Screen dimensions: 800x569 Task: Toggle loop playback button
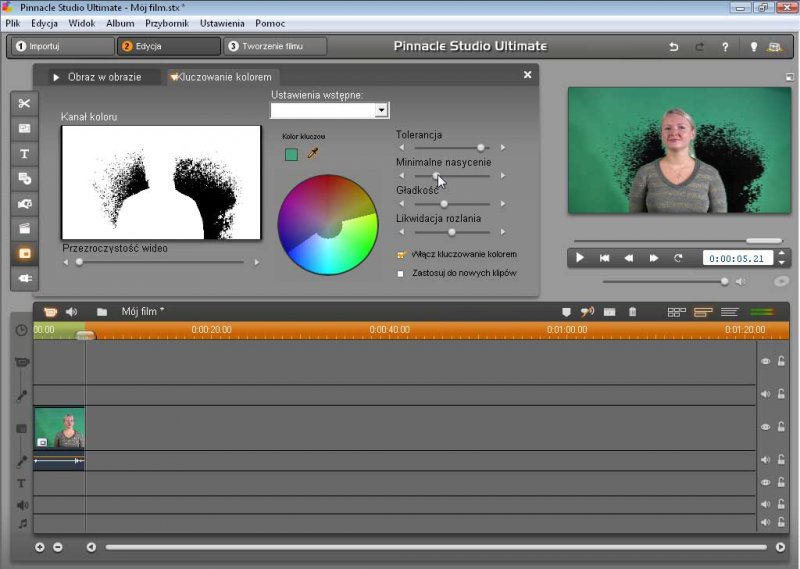tap(678, 258)
